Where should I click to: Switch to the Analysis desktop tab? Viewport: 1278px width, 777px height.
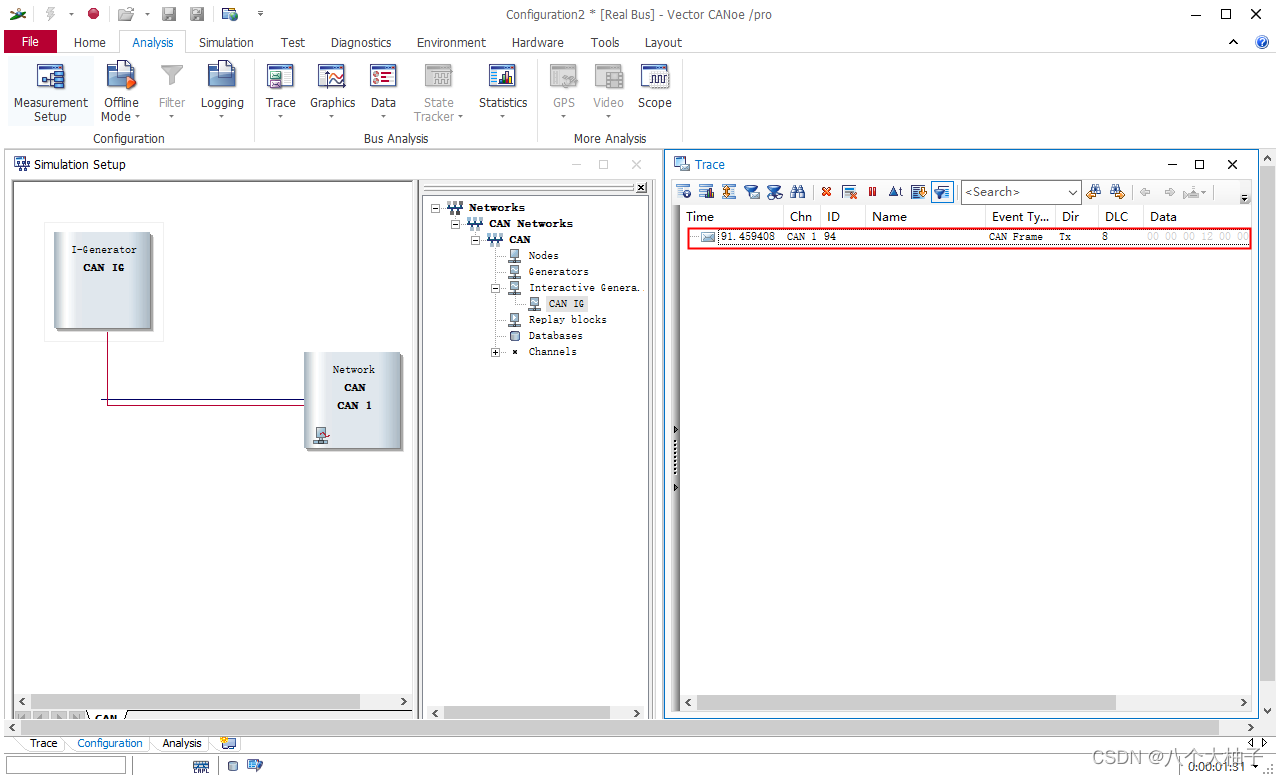pyautogui.click(x=181, y=743)
